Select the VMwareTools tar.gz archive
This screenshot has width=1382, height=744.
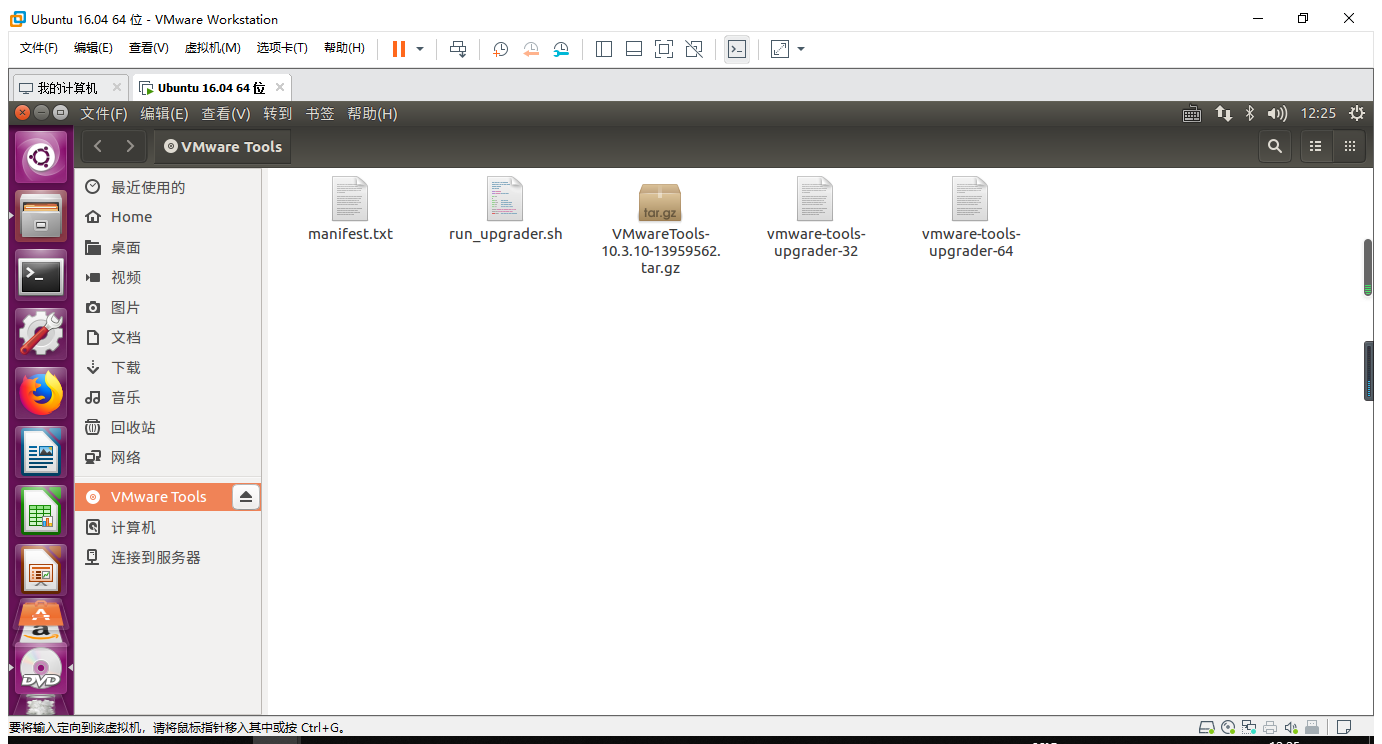click(x=660, y=229)
